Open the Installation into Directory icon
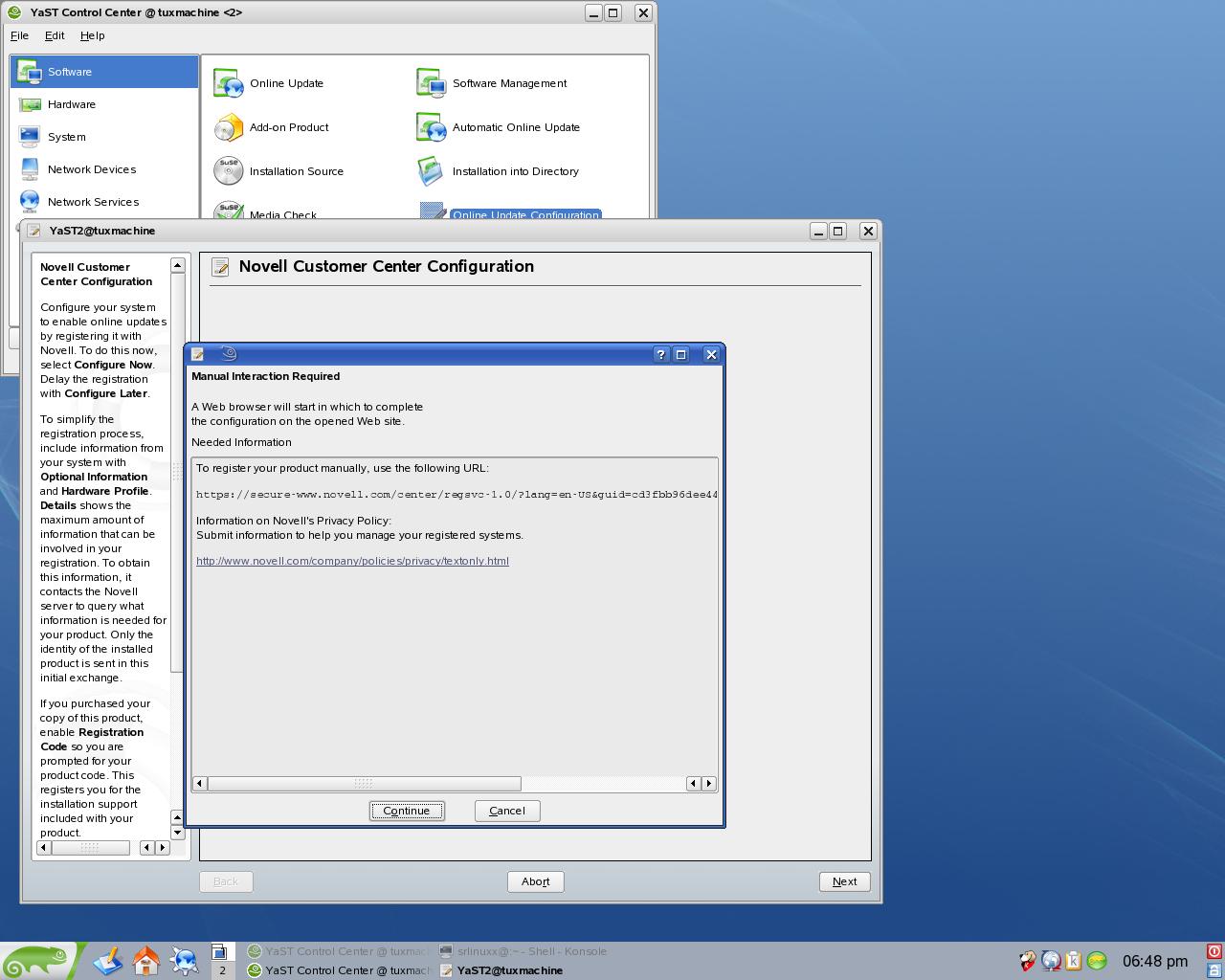Viewport: 1225px width, 980px height. pos(431,171)
